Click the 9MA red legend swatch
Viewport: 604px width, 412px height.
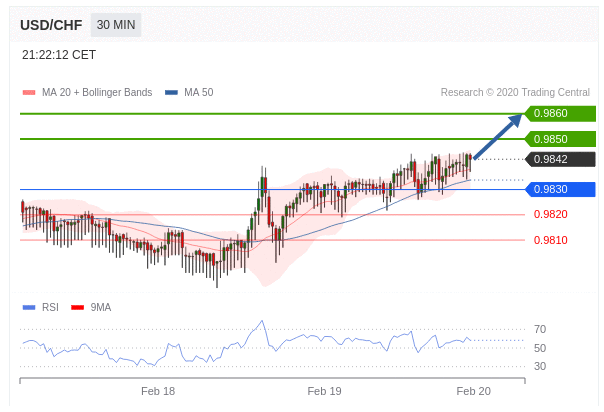tap(78, 307)
